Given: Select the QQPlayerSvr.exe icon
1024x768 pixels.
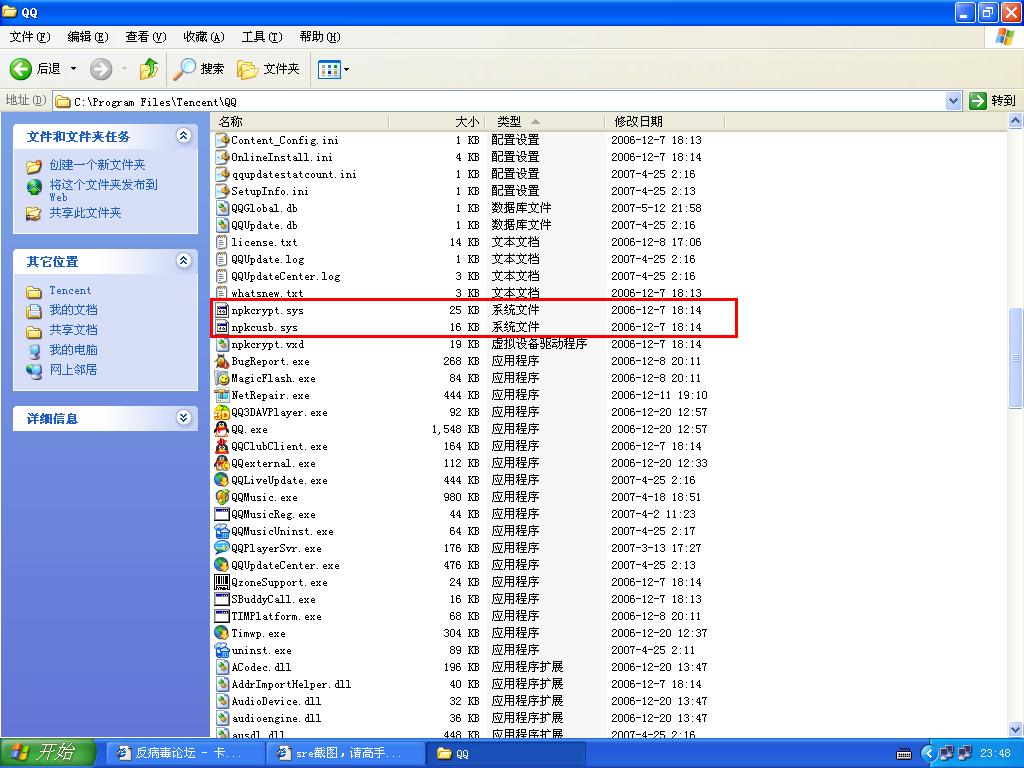Looking at the screenshot, I should coord(222,548).
